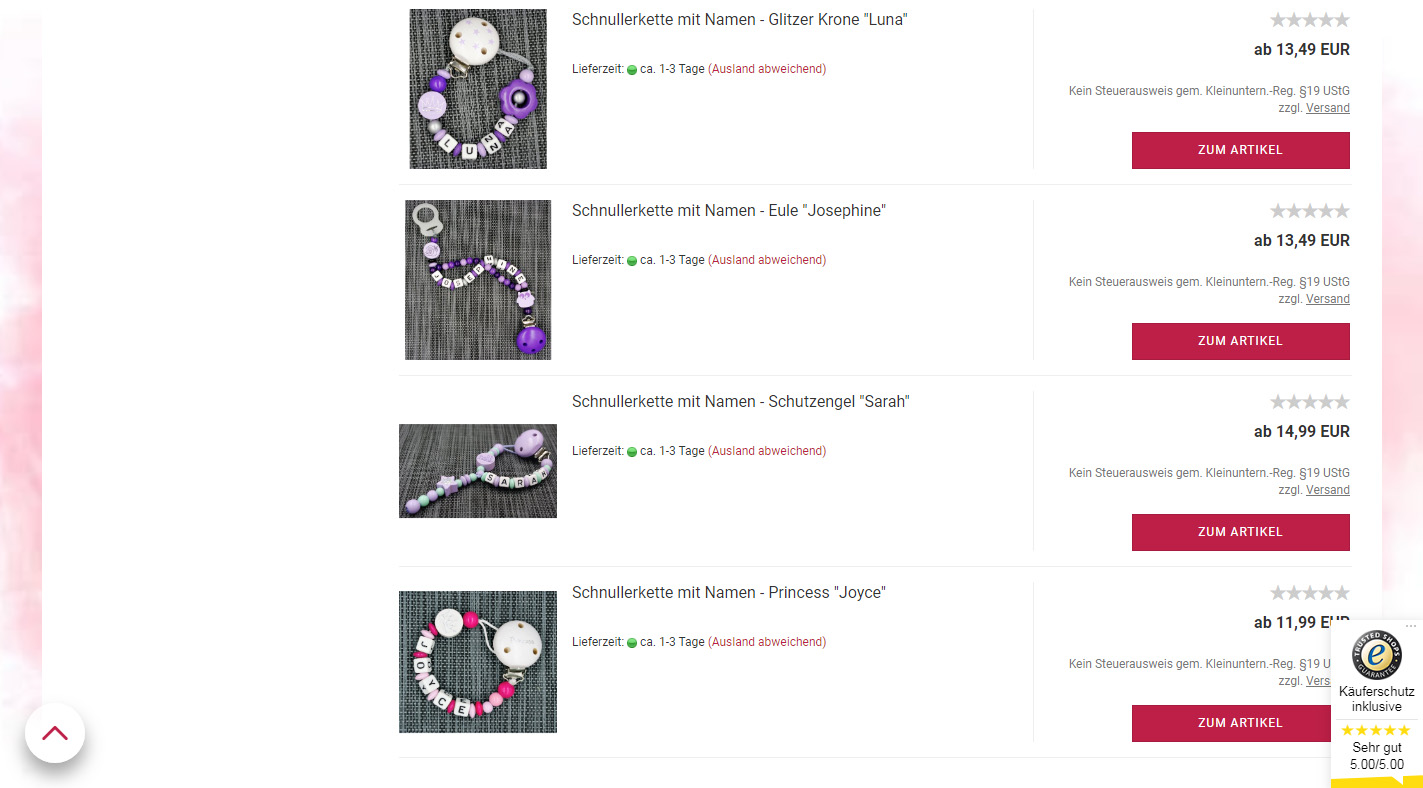
Task: Click the star rating for the Joyce chain
Action: [x=1309, y=593]
